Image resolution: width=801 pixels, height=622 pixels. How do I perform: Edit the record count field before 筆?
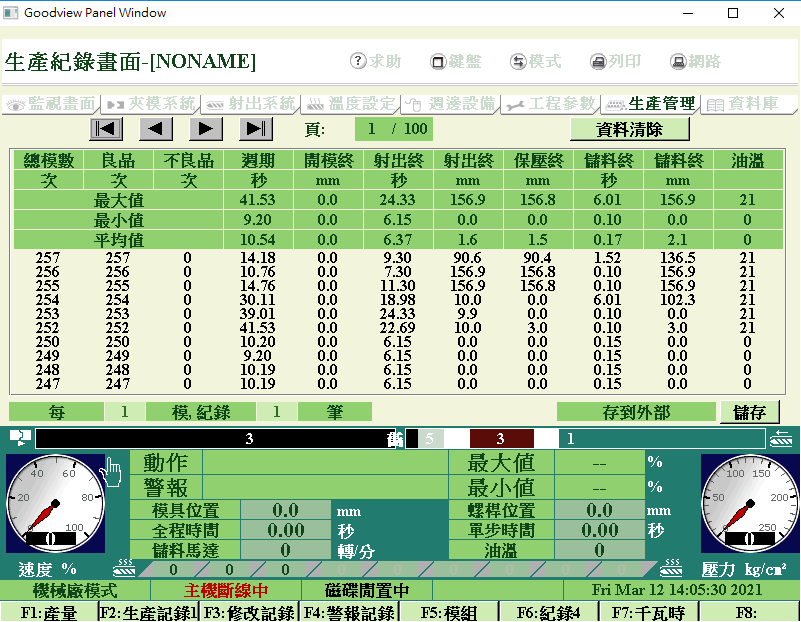tap(276, 412)
